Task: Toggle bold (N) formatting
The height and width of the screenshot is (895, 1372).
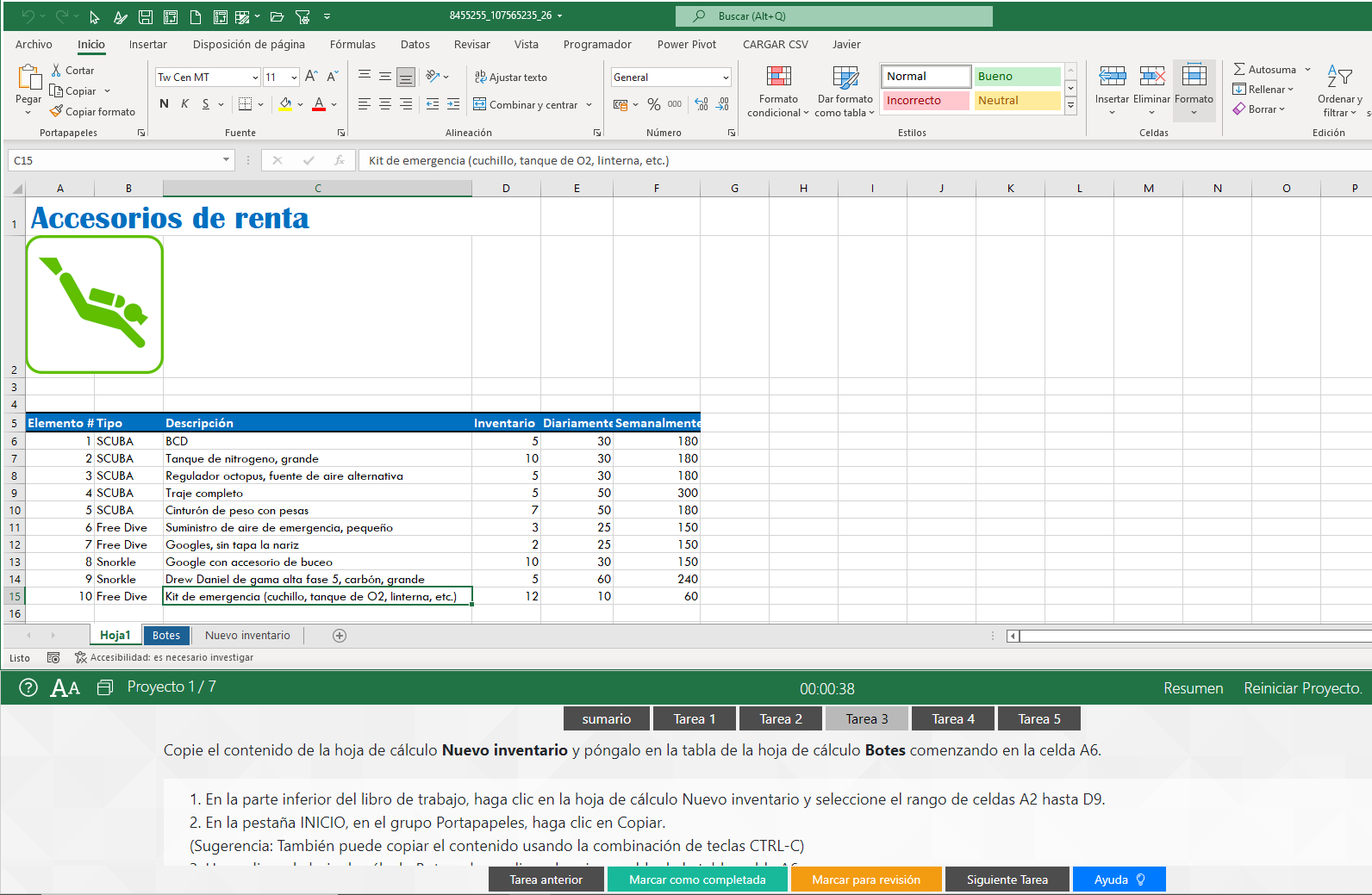Action: pyautogui.click(x=165, y=104)
